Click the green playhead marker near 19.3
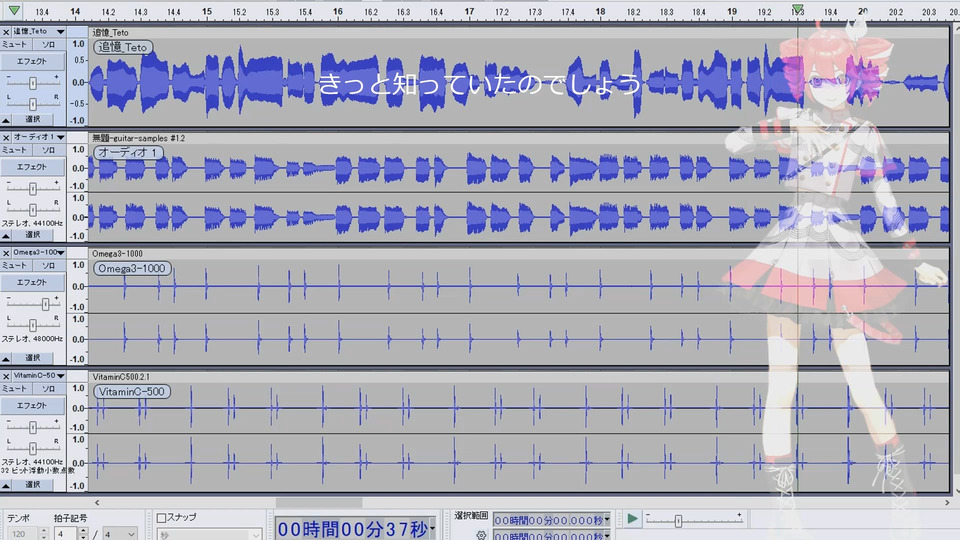 [x=797, y=9]
